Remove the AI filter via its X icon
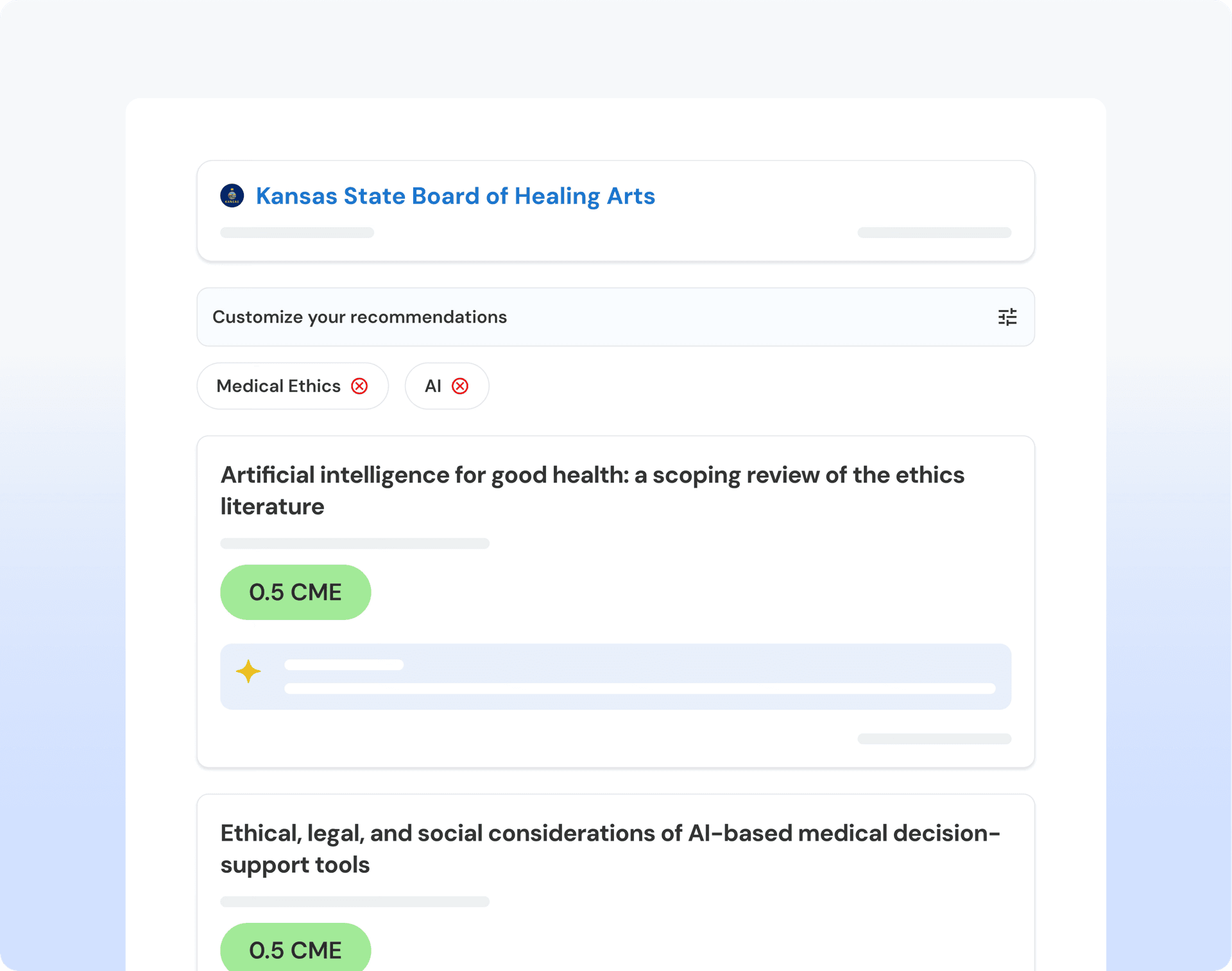The image size is (1232, 971). point(460,386)
